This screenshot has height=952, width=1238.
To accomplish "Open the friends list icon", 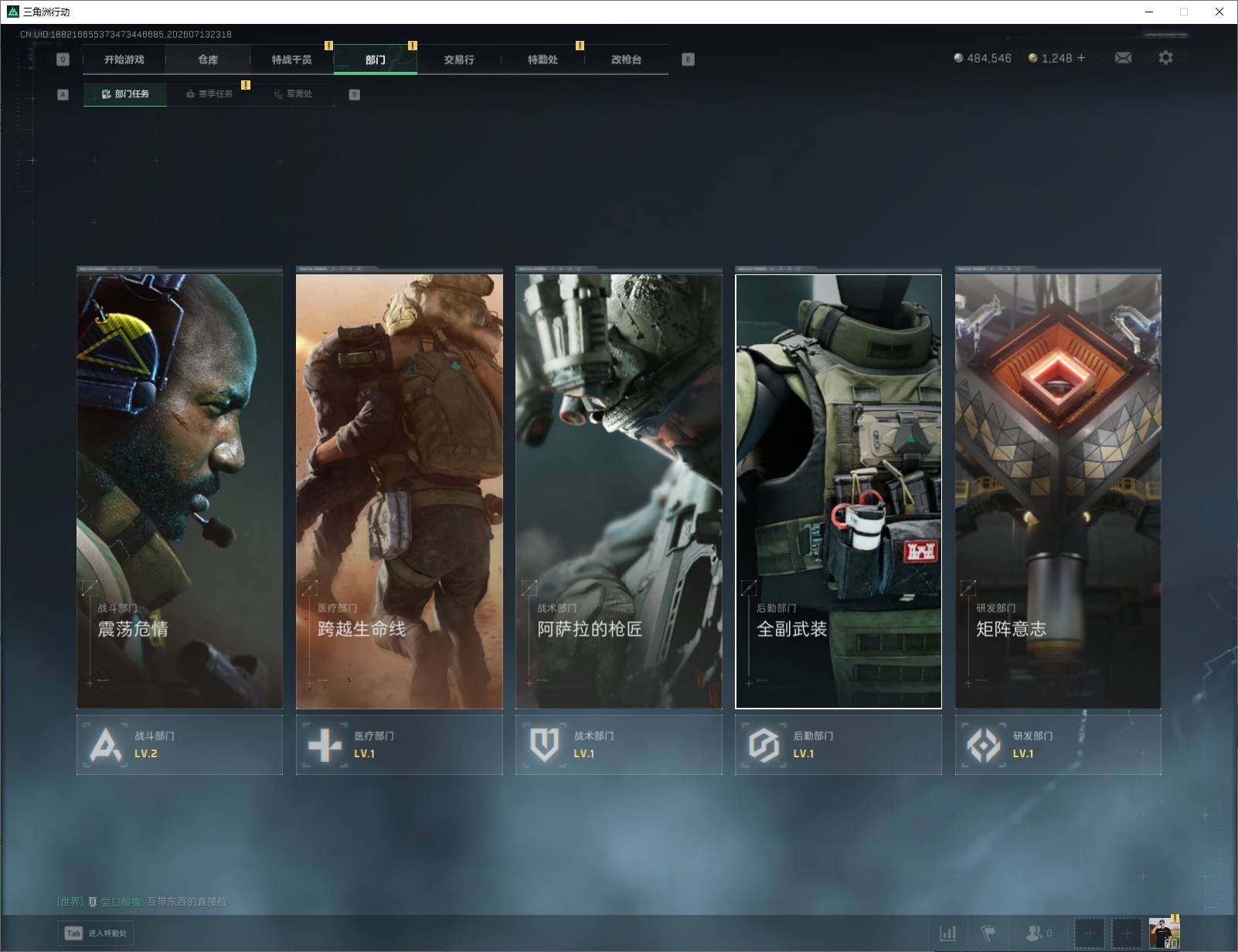I will click(x=1033, y=933).
